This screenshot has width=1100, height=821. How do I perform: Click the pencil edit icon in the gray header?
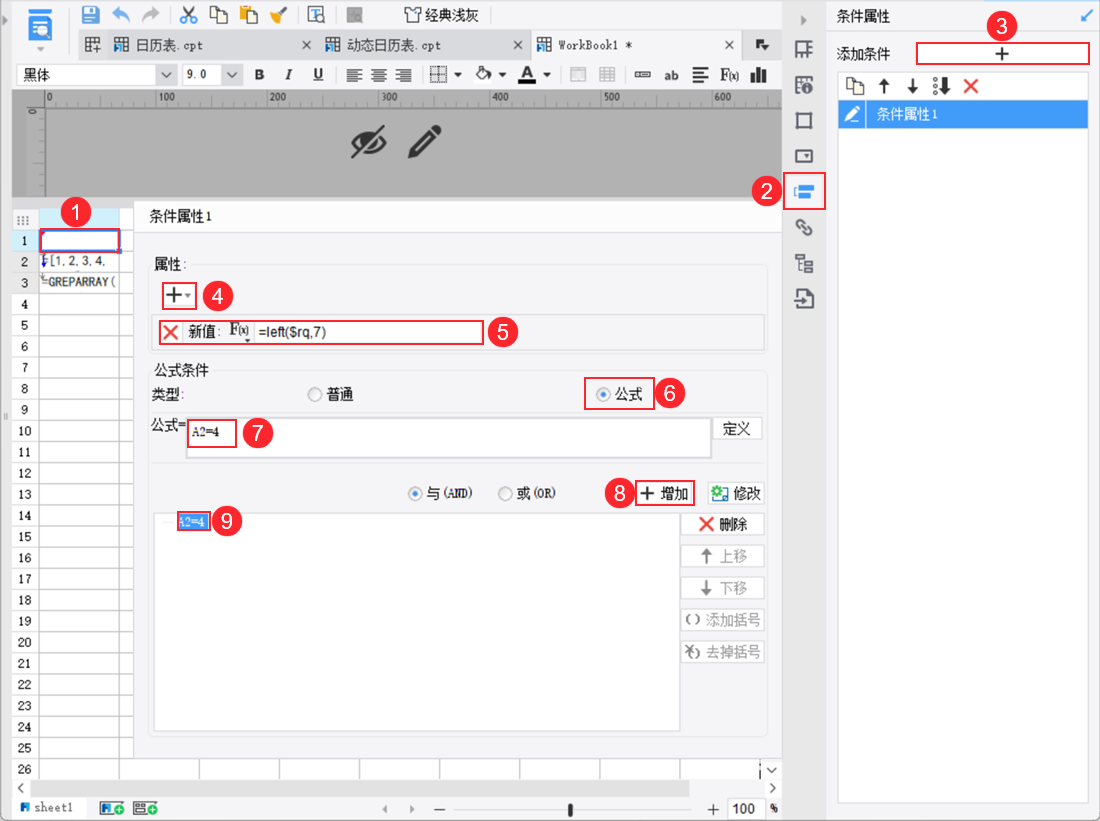[425, 142]
